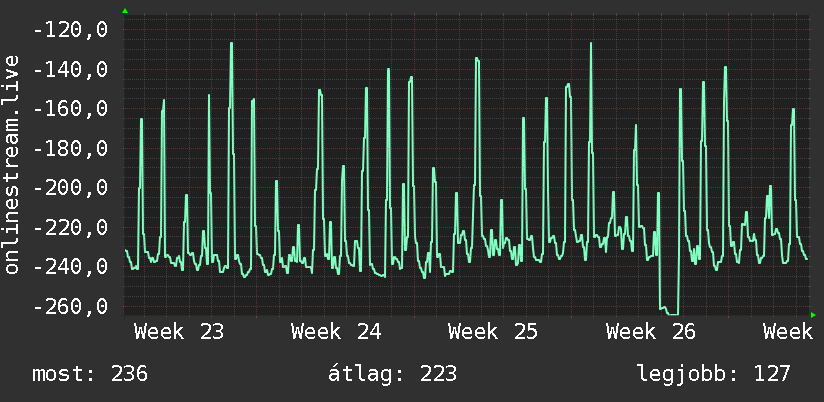824x402 pixels.
Task: Click the Week 25 axis label
Action: [x=493, y=332]
